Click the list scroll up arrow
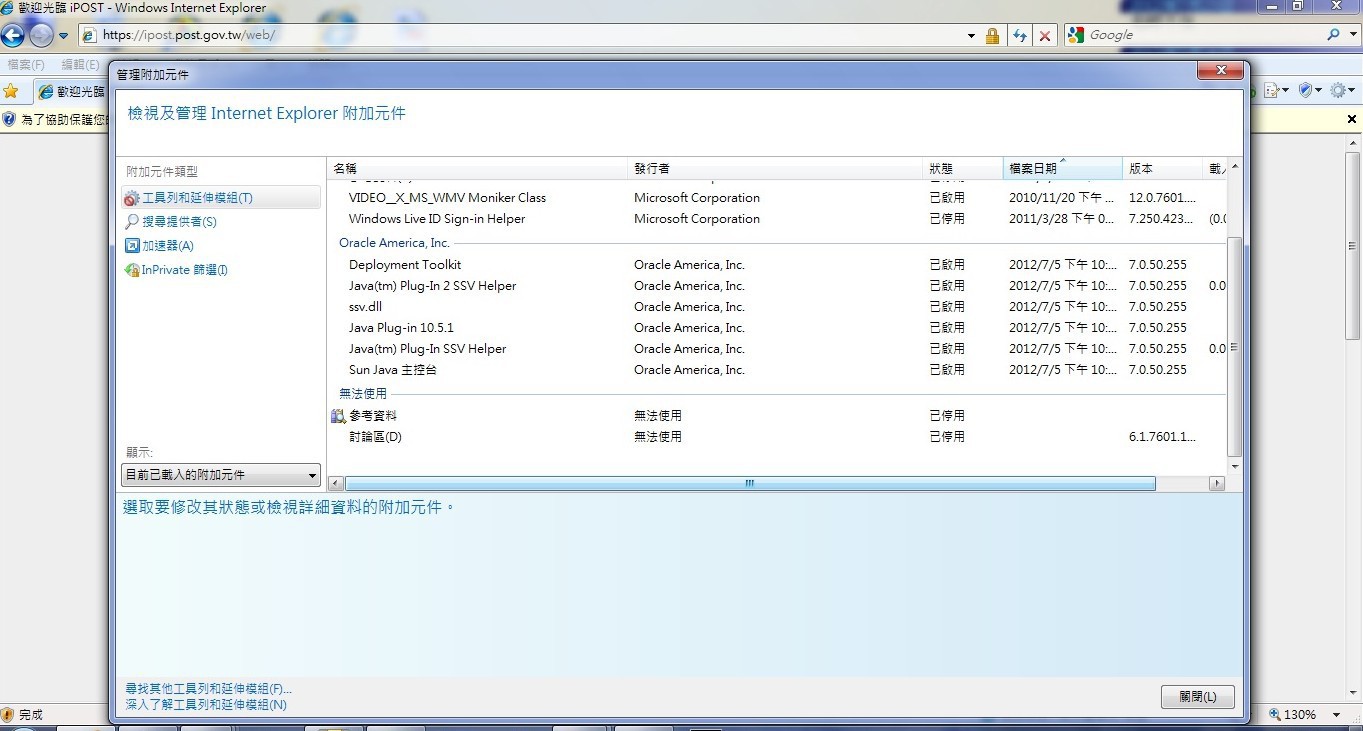This screenshot has width=1363, height=731. pos(1235,166)
